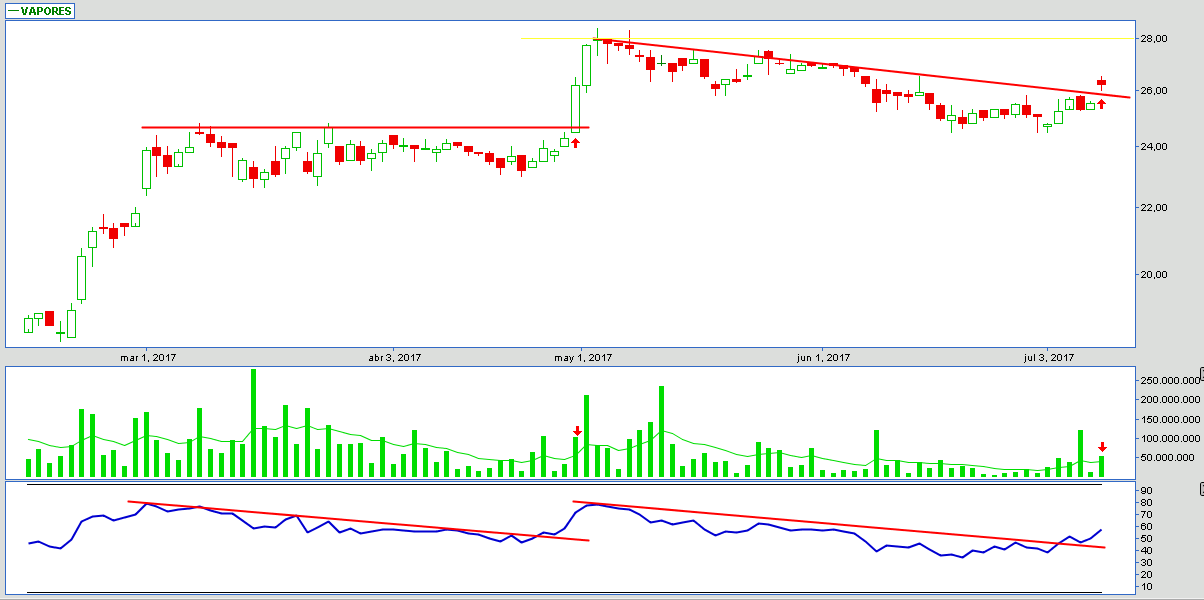Click the 70 level on oscillator axis
Screen dimensions: 1204x600
pyautogui.click(x=1145, y=514)
